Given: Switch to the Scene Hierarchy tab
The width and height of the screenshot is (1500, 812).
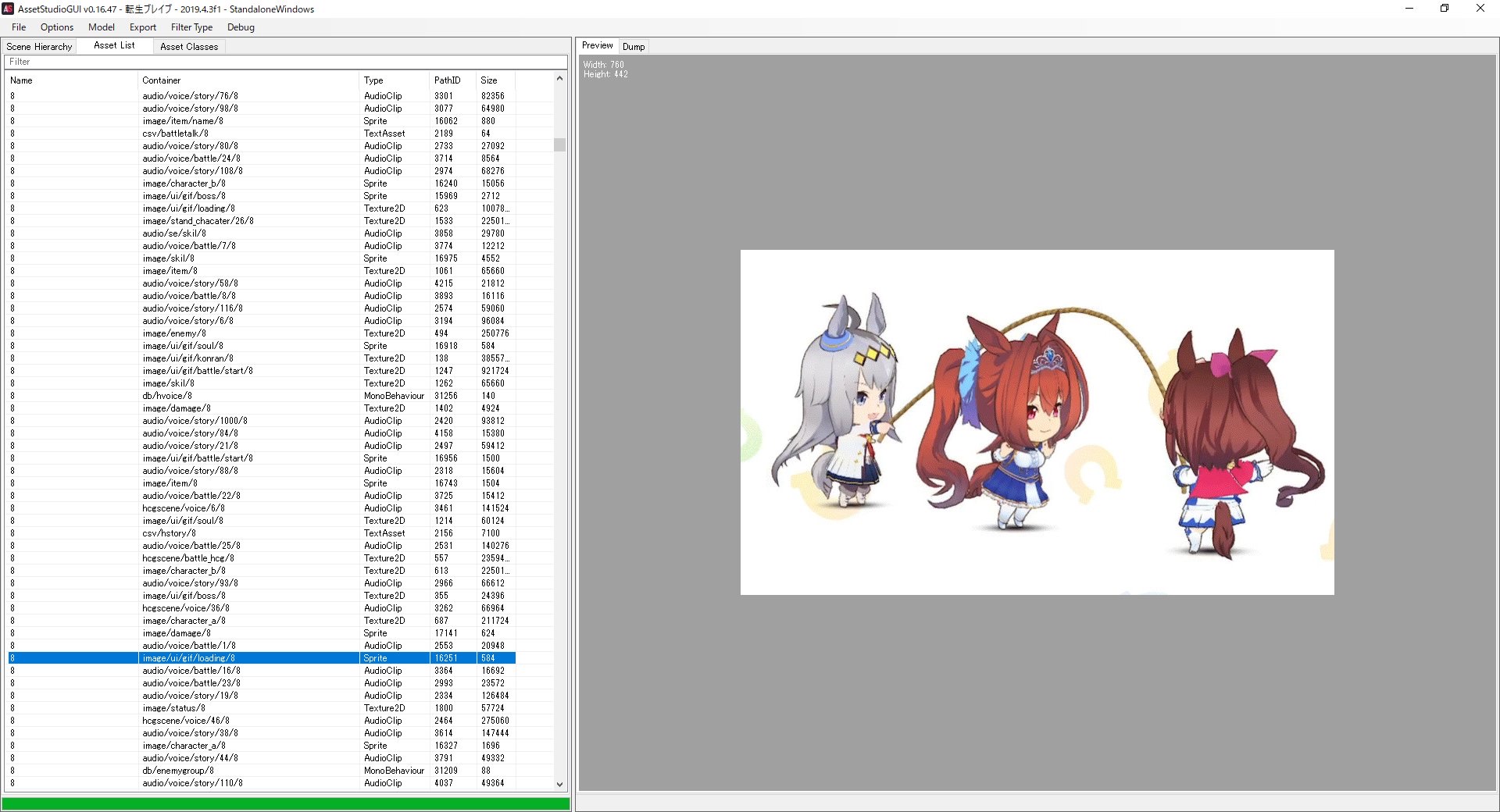Looking at the screenshot, I should [x=39, y=47].
